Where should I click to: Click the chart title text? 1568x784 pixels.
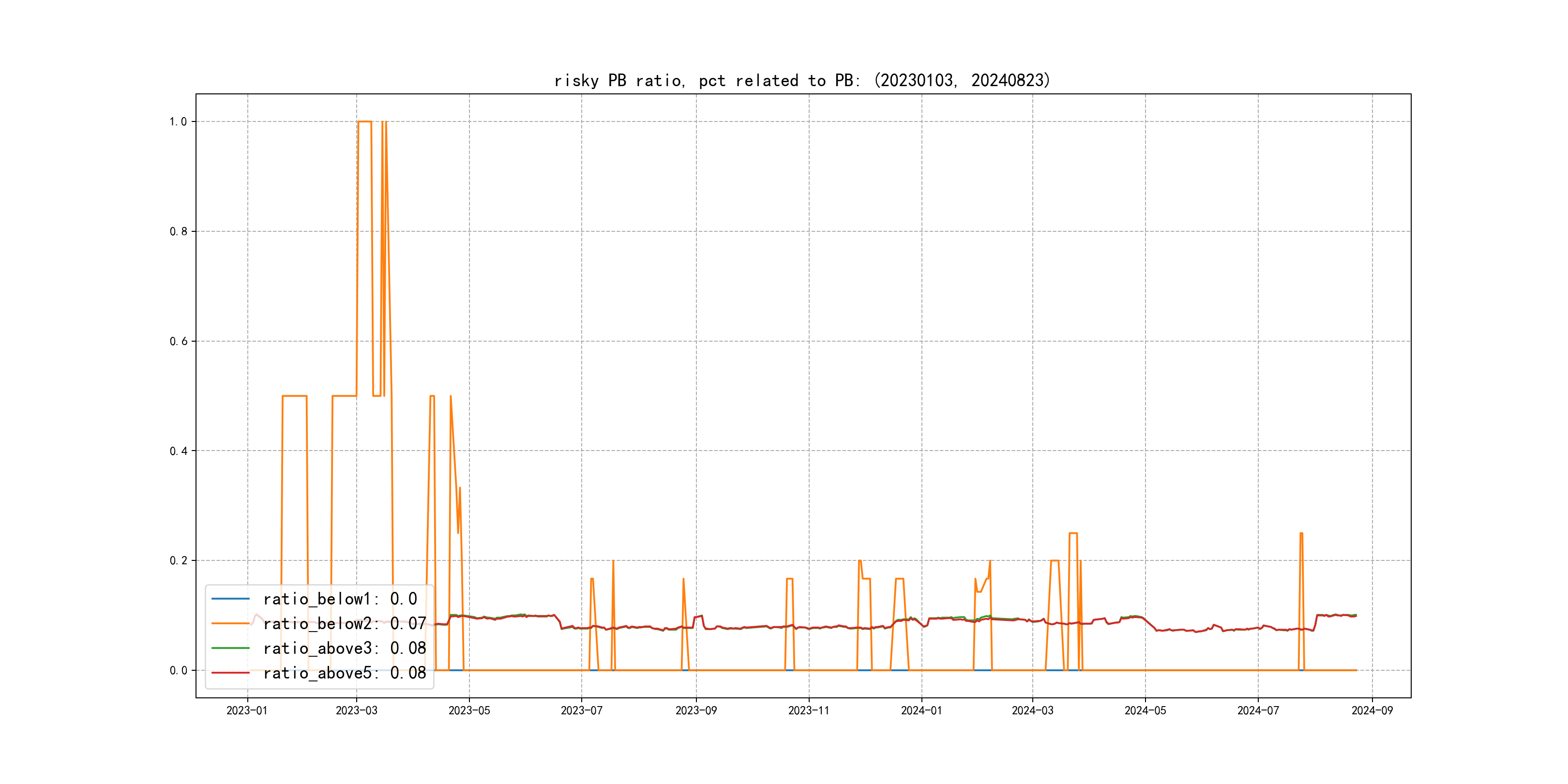[x=802, y=80]
